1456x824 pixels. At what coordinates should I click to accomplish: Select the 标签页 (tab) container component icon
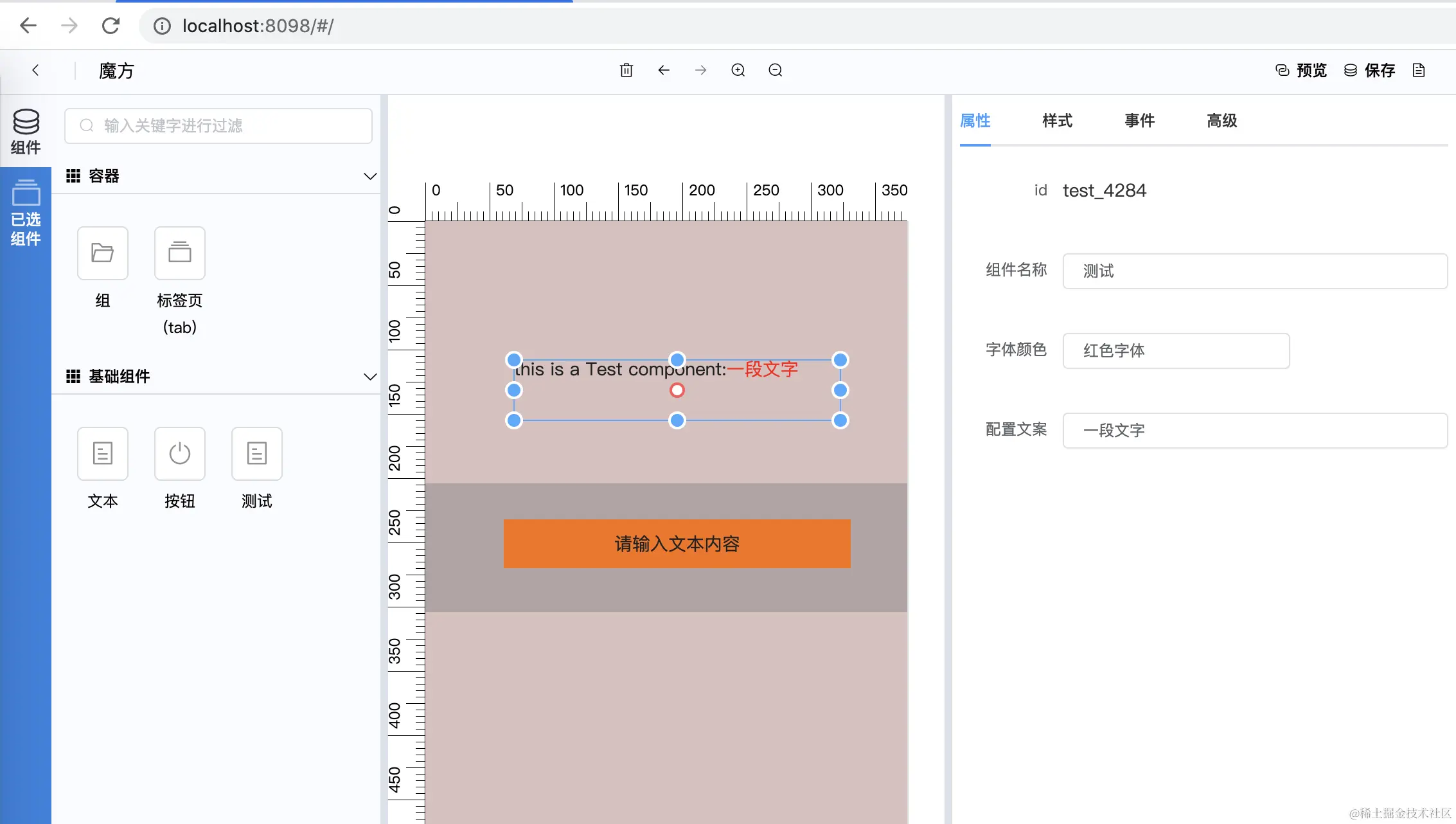pyautogui.click(x=179, y=253)
